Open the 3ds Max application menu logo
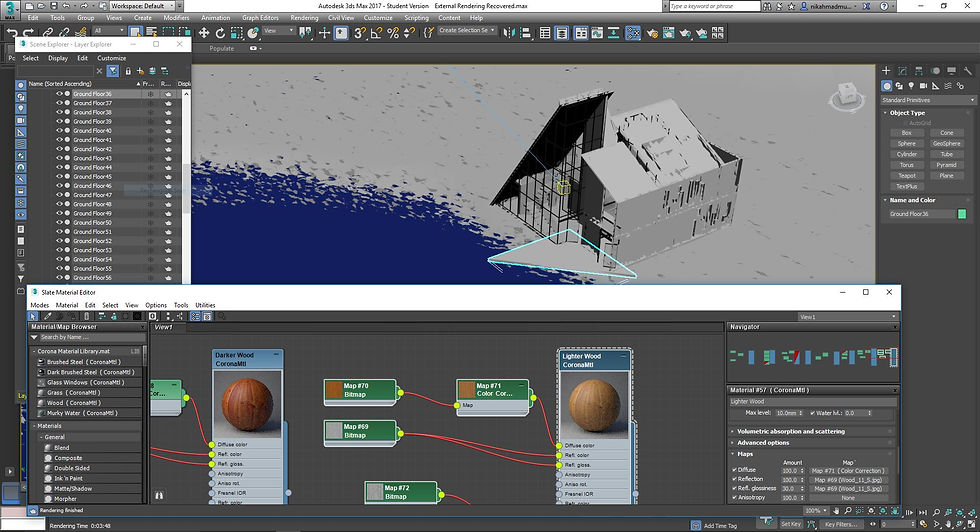Viewport: 980px width, 532px height. click(10, 9)
